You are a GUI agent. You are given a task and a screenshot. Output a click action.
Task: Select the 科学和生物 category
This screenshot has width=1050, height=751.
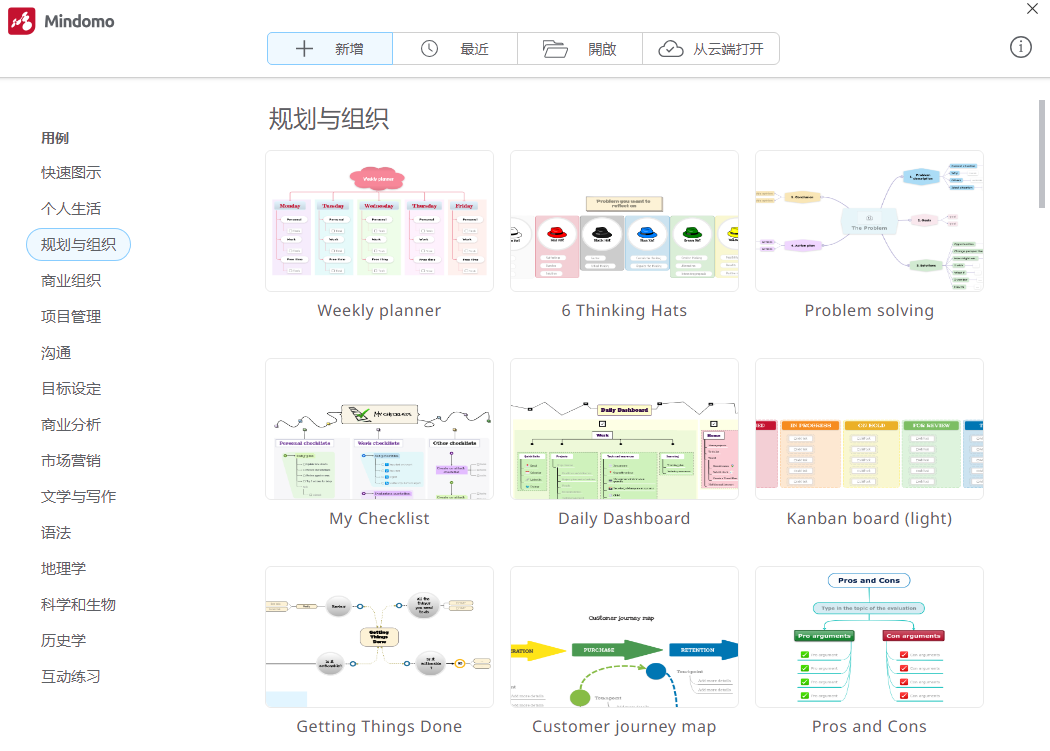[80, 604]
